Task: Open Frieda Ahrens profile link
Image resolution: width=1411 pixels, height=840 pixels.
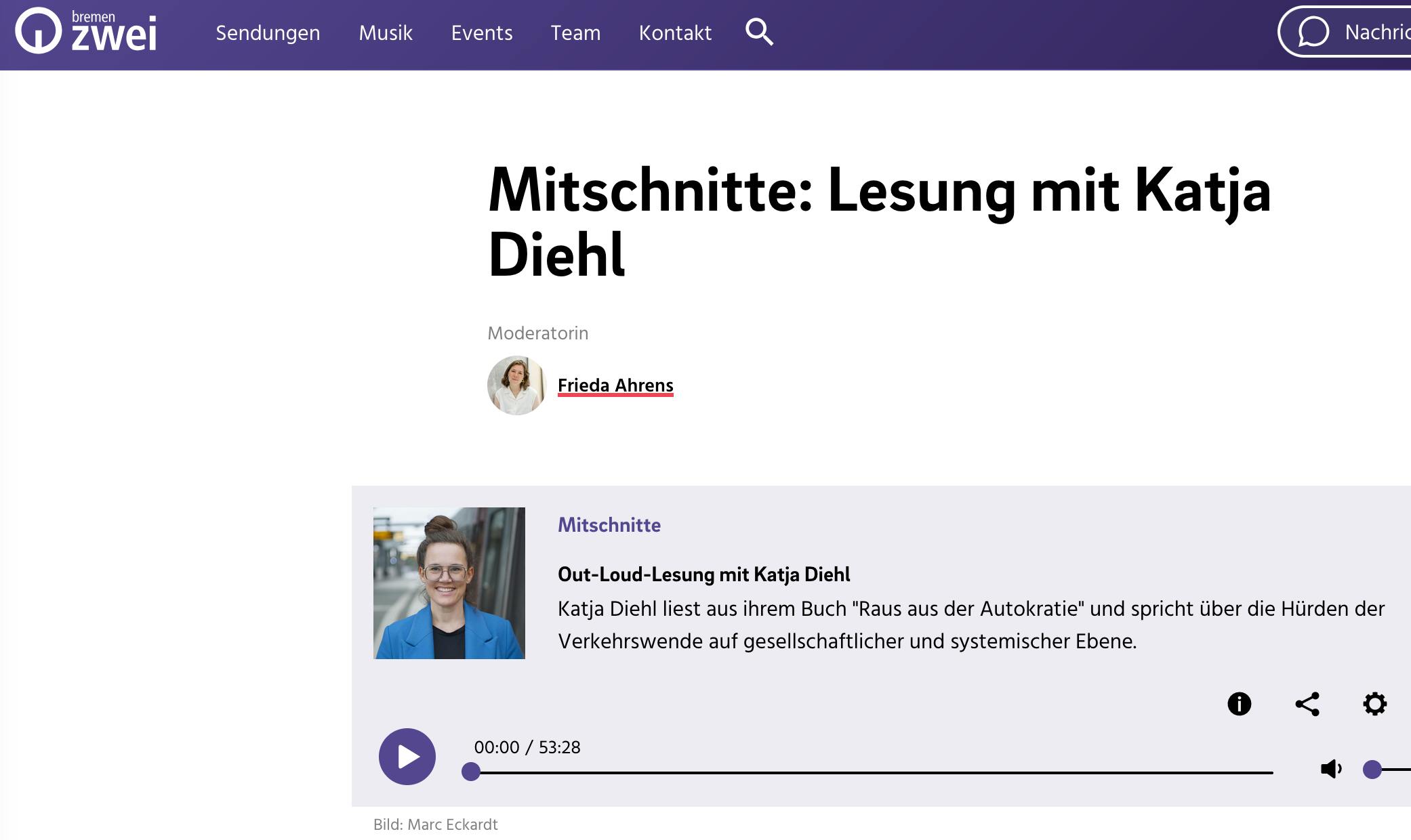Action: pos(615,385)
